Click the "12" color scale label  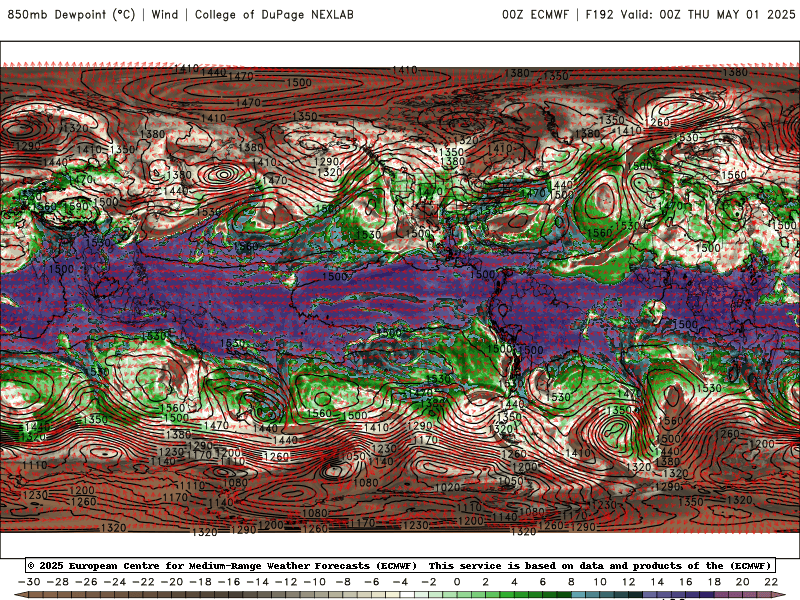pos(629,582)
